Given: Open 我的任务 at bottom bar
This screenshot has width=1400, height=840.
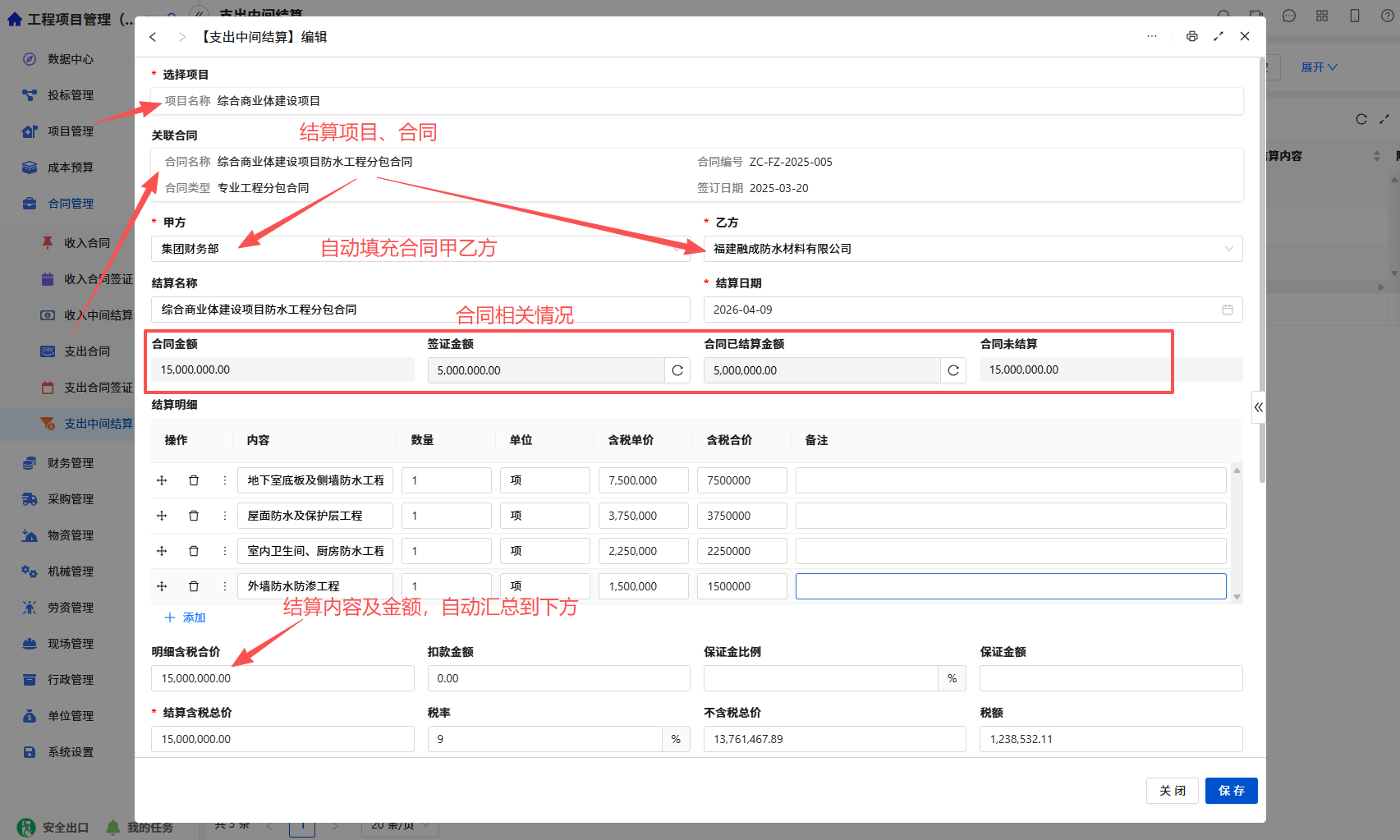Looking at the screenshot, I should tap(140, 828).
